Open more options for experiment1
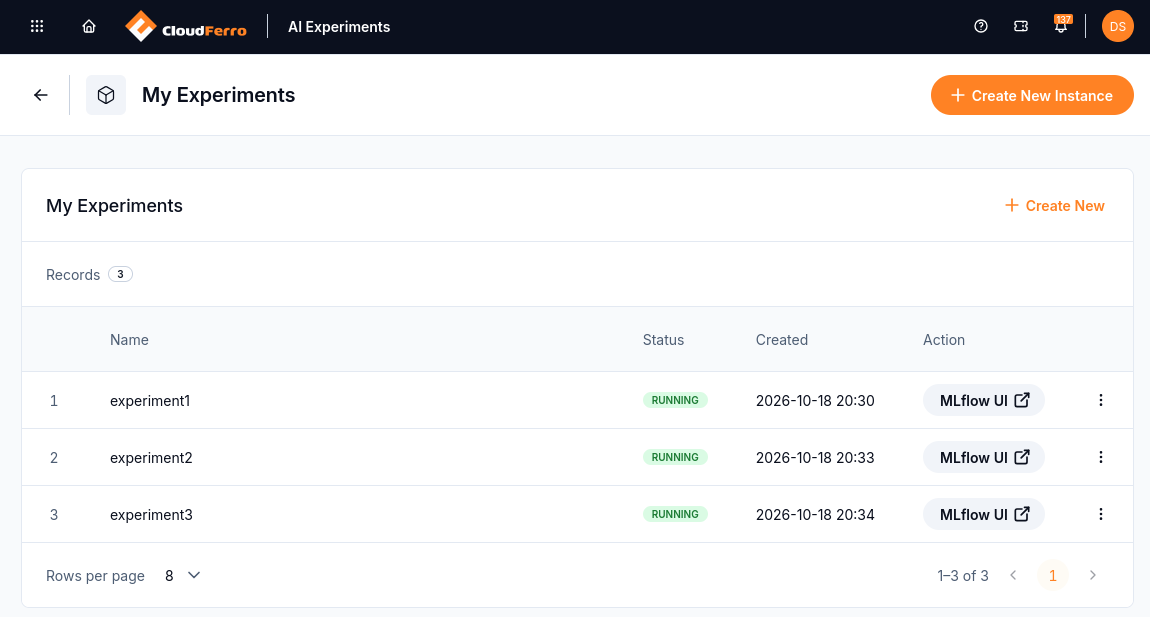 [1101, 400]
